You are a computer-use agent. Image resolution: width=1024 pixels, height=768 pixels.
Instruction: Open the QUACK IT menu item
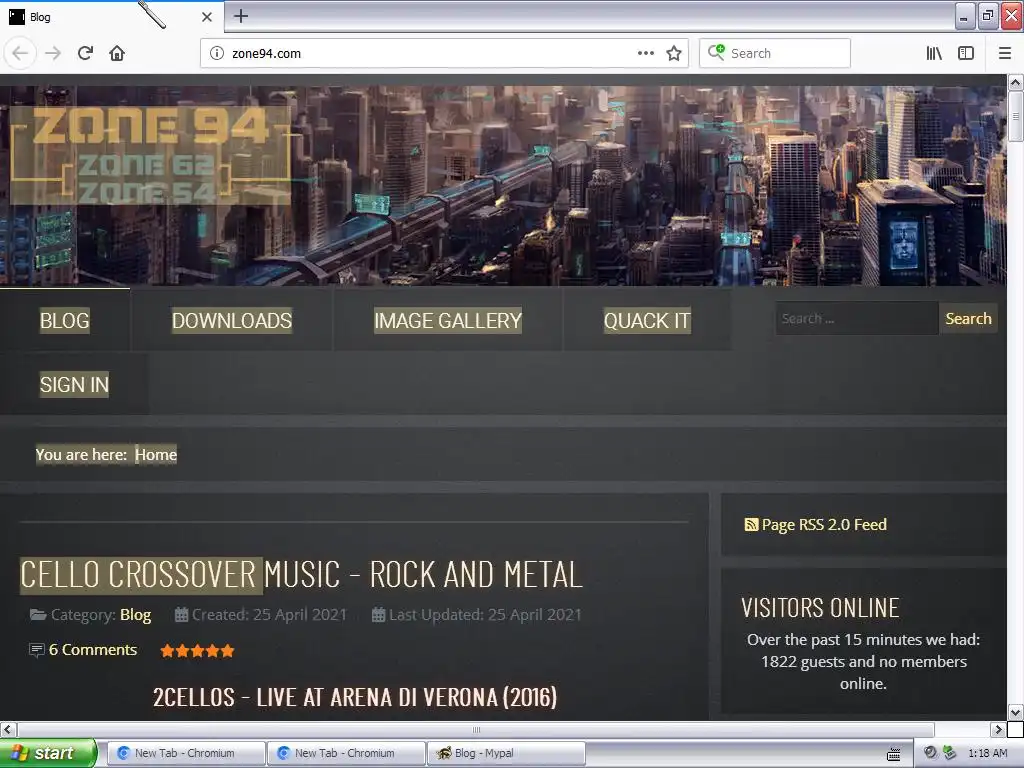tap(647, 321)
